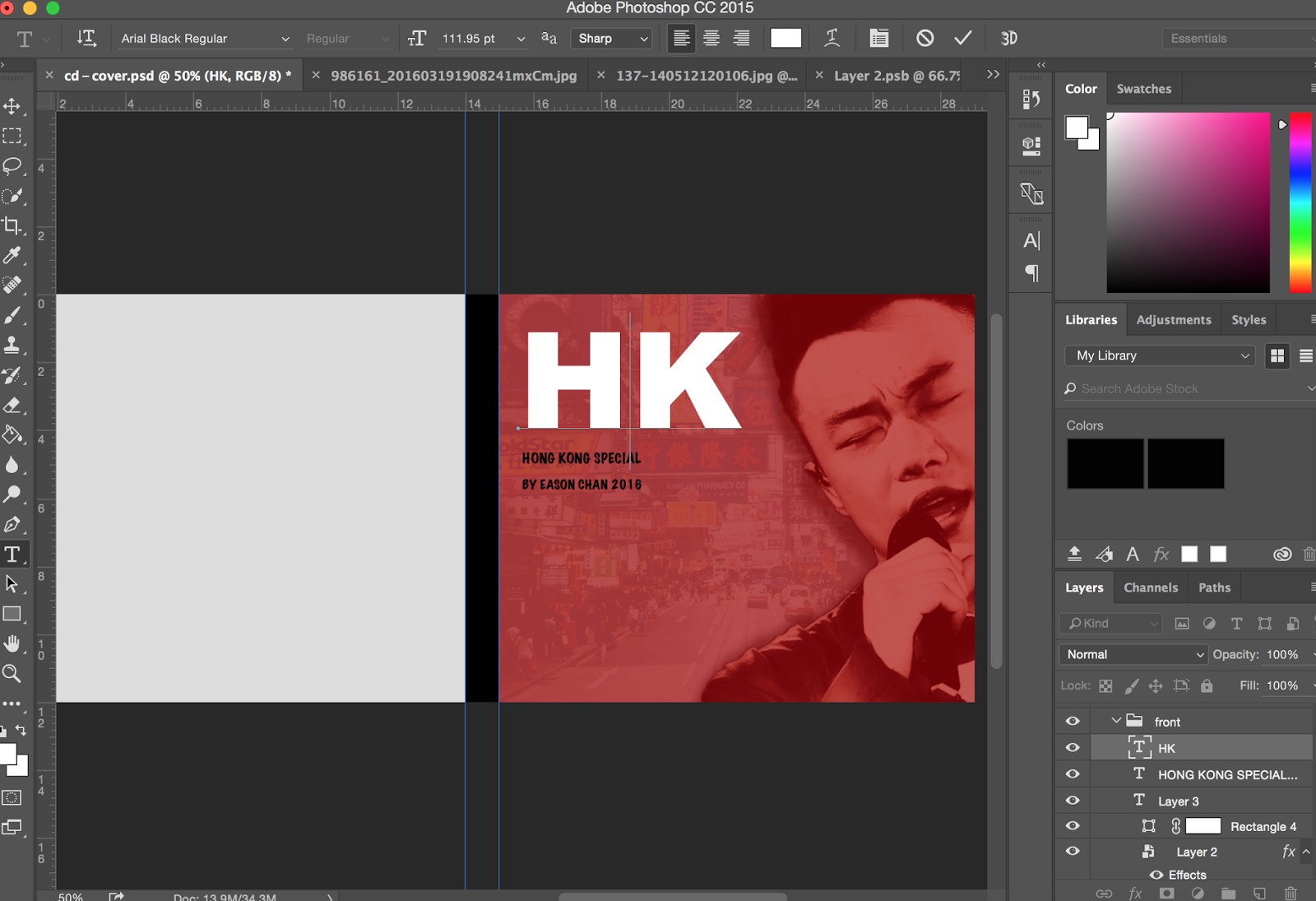Select the Quick Selection tool
Screen dimensions: 1316x901
coord(12,196)
